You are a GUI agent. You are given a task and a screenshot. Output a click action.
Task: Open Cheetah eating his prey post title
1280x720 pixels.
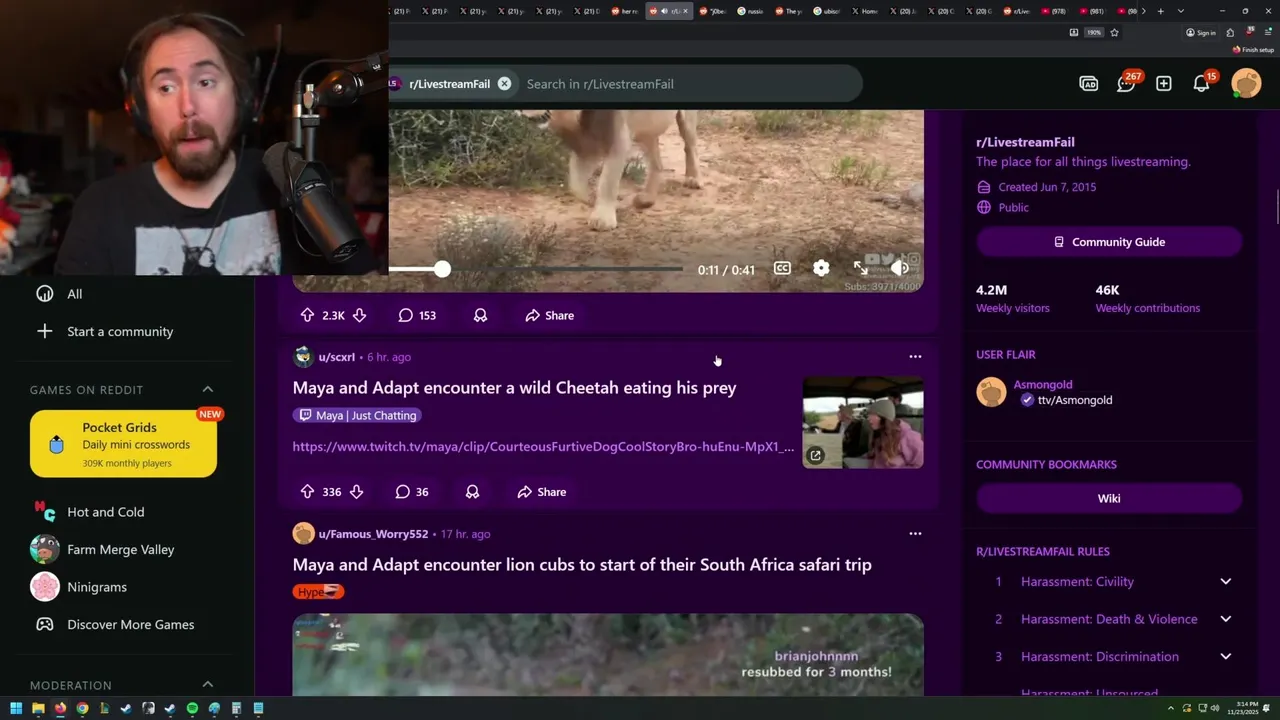tap(514, 388)
